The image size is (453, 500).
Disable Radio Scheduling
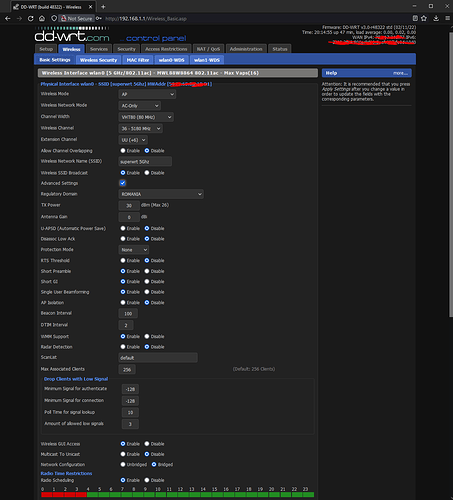147,480
